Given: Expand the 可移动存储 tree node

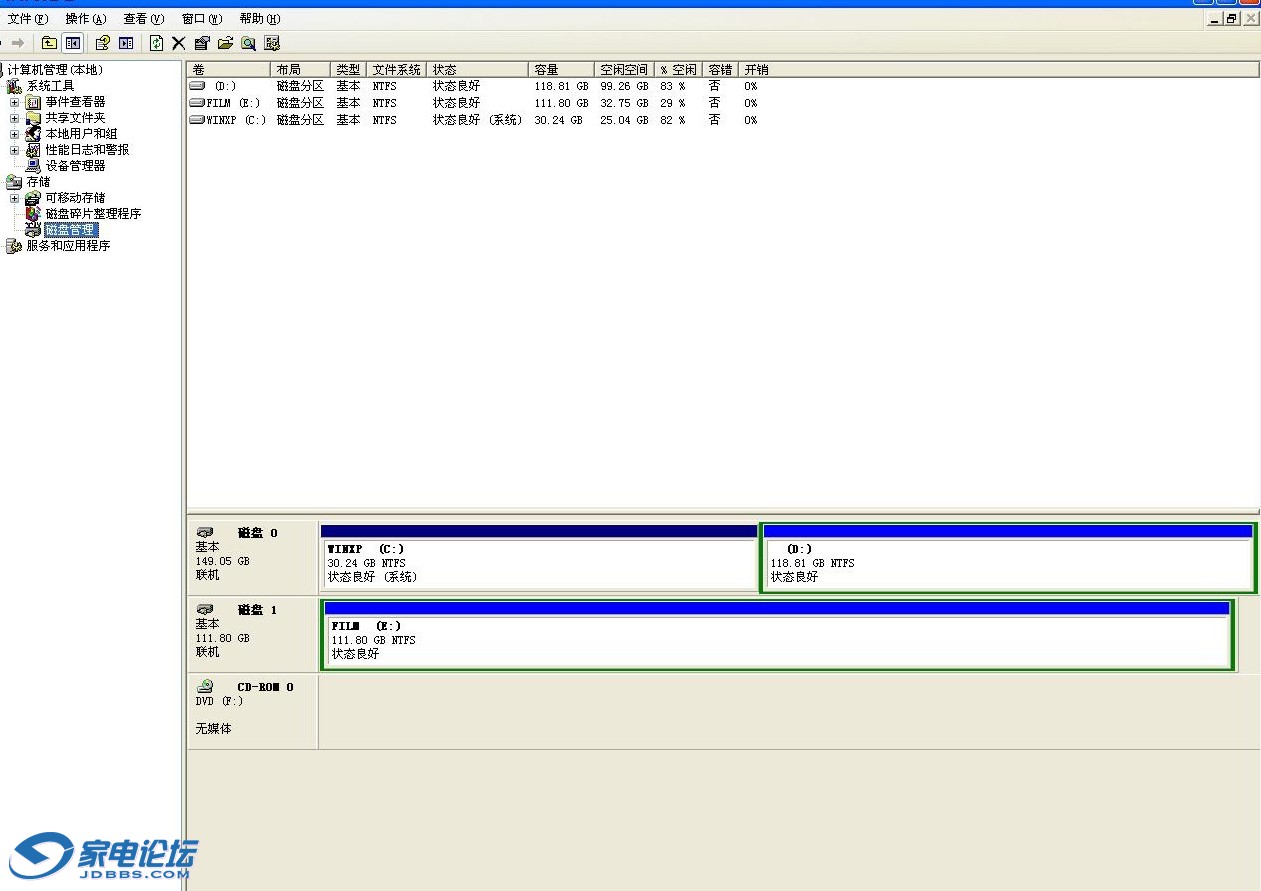Looking at the screenshot, I should coord(14,198).
